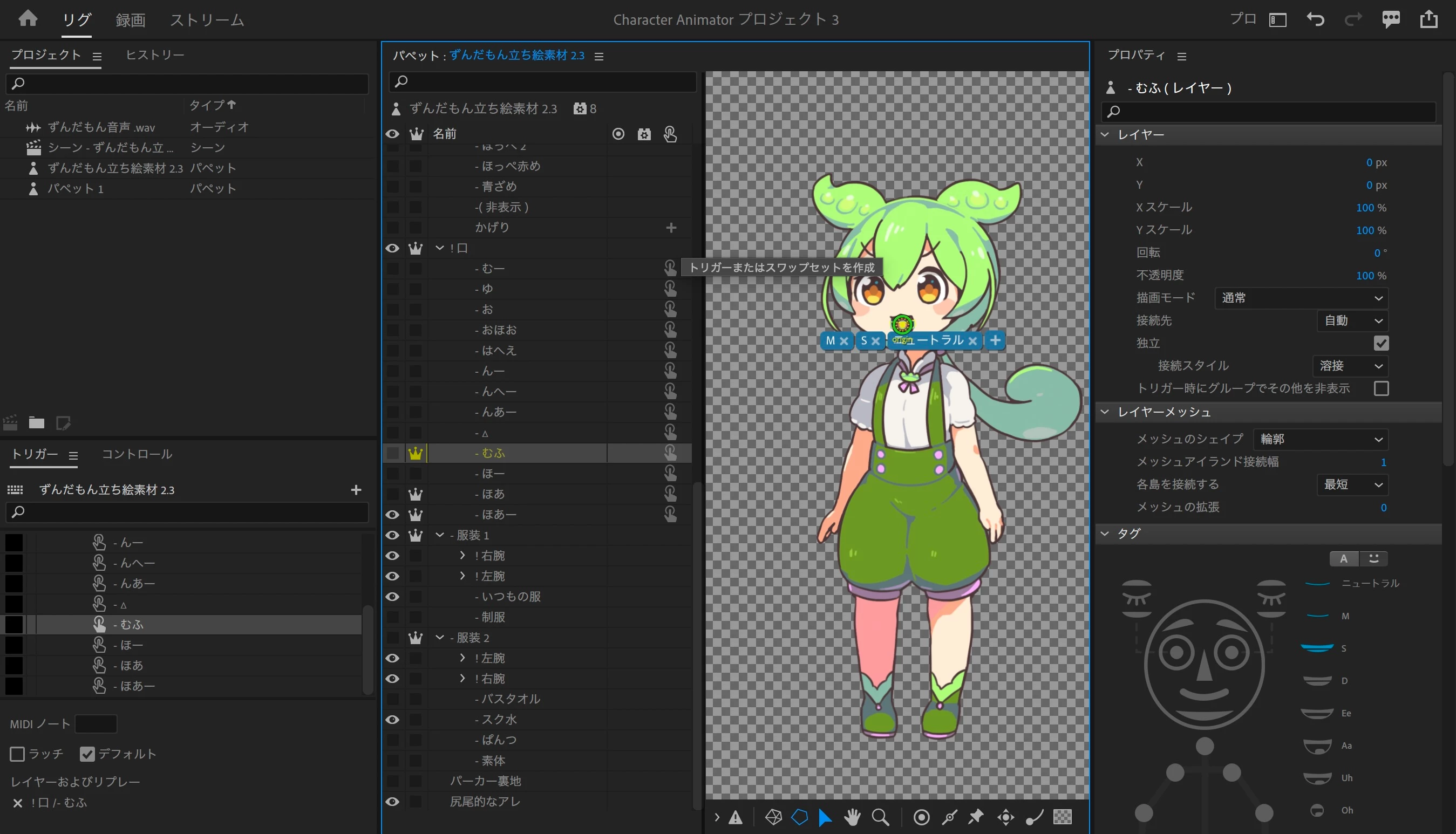Select the Hand tool in puppet toolbar
The image size is (1456, 834).
(852, 817)
